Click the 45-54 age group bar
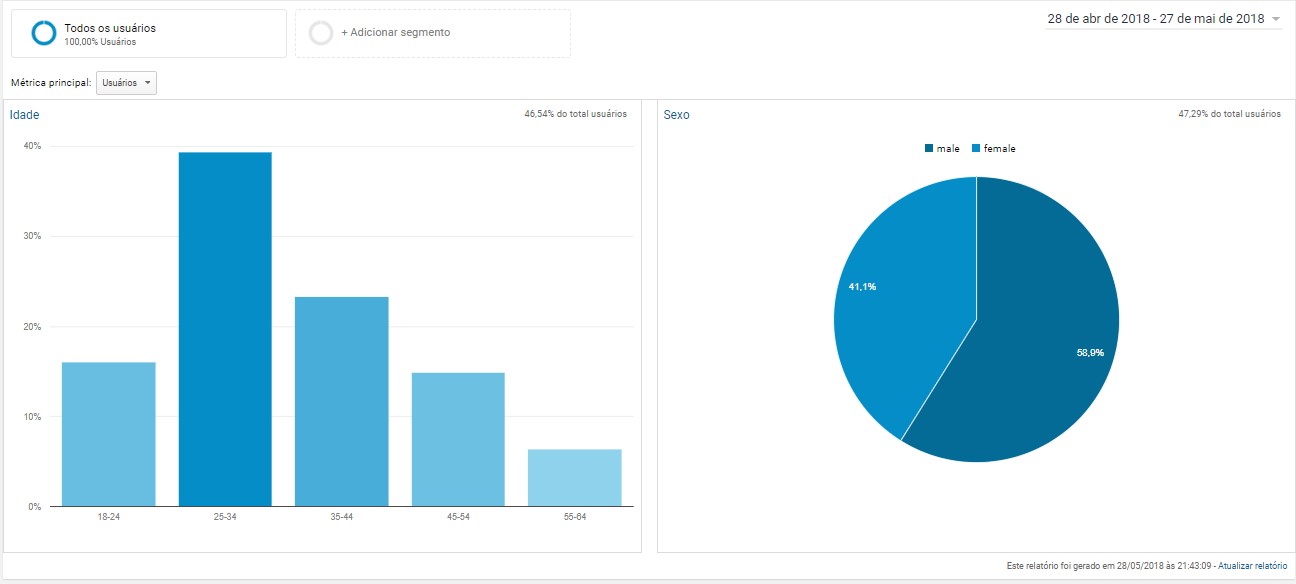This screenshot has height=584, width=1296. pyautogui.click(x=458, y=439)
